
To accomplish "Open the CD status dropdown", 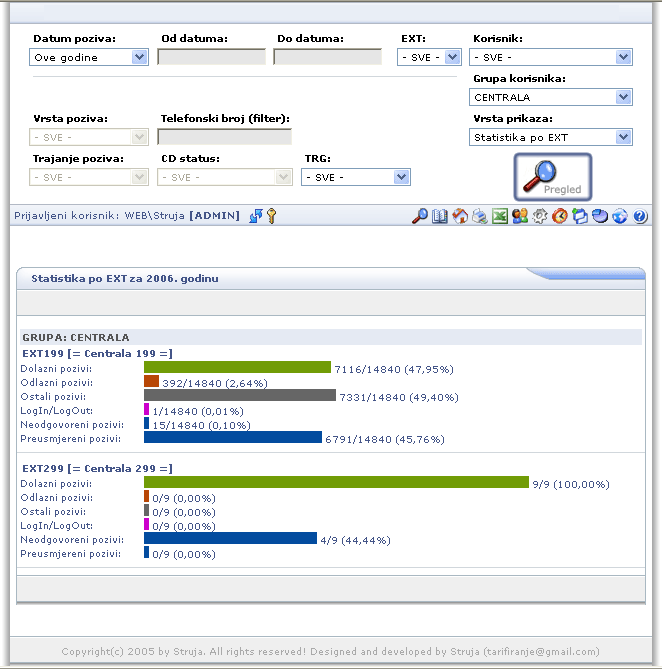I will click(x=225, y=177).
